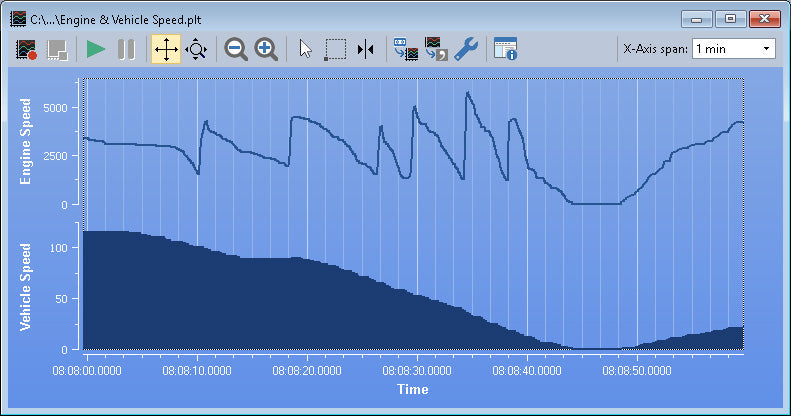Select the zoom-pan magnifier with arrows tool
791x416 pixels.
[x=196, y=49]
